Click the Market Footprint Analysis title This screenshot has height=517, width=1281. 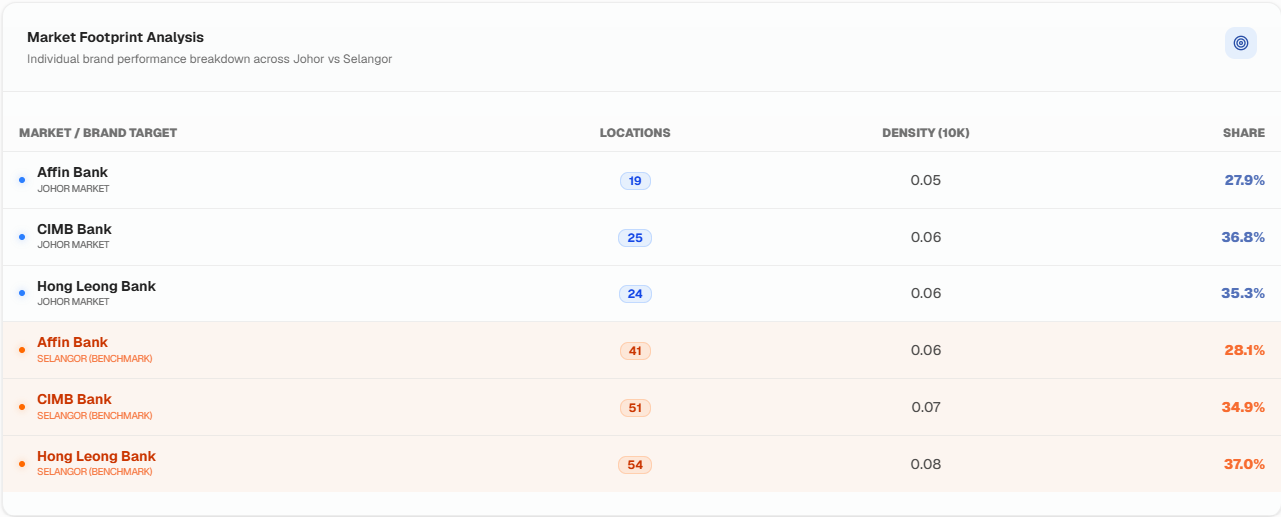point(115,37)
